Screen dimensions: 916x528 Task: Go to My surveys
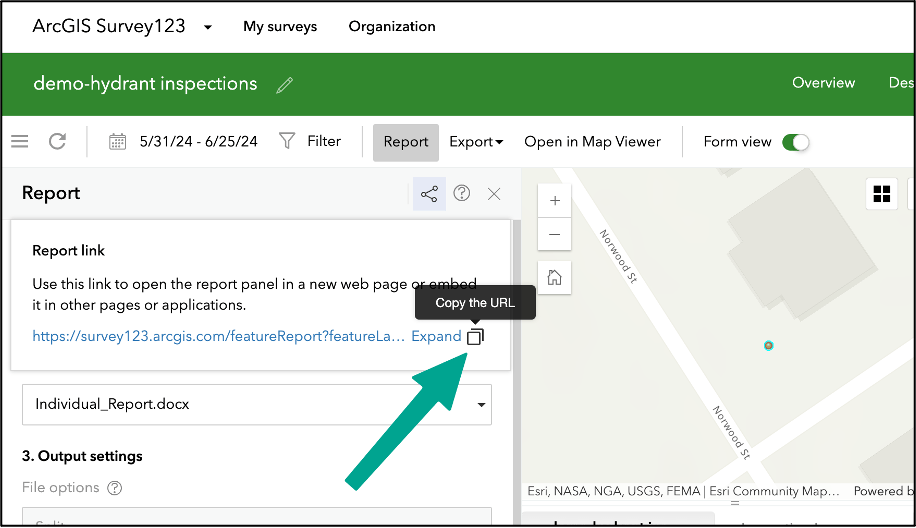click(280, 27)
